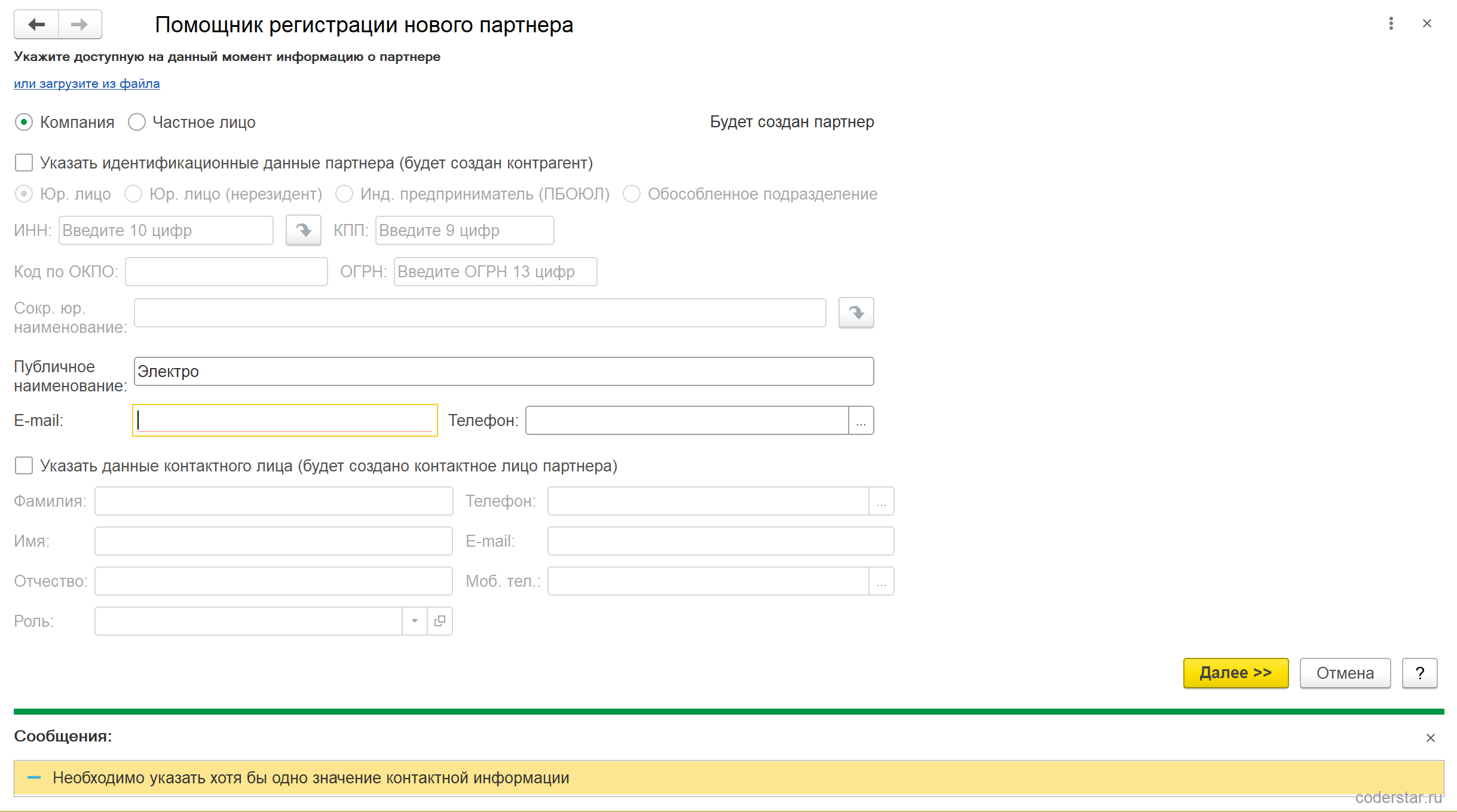Choose Юр. лицо (нерезидент) radio option
Viewport: 1457px width, 812px height.
click(x=133, y=194)
